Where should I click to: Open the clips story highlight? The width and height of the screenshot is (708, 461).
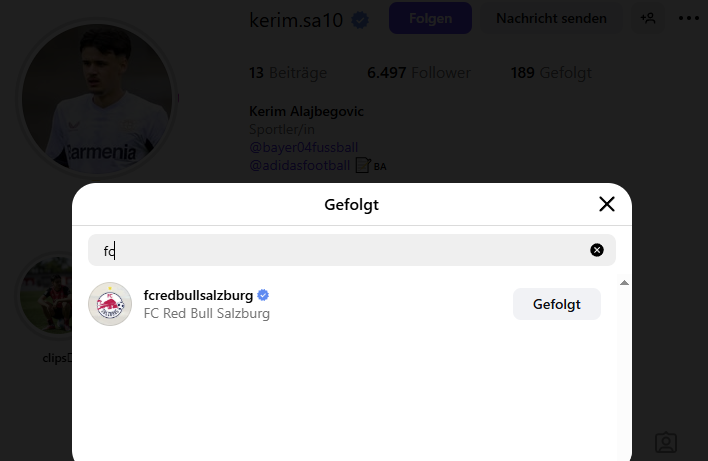coord(45,300)
